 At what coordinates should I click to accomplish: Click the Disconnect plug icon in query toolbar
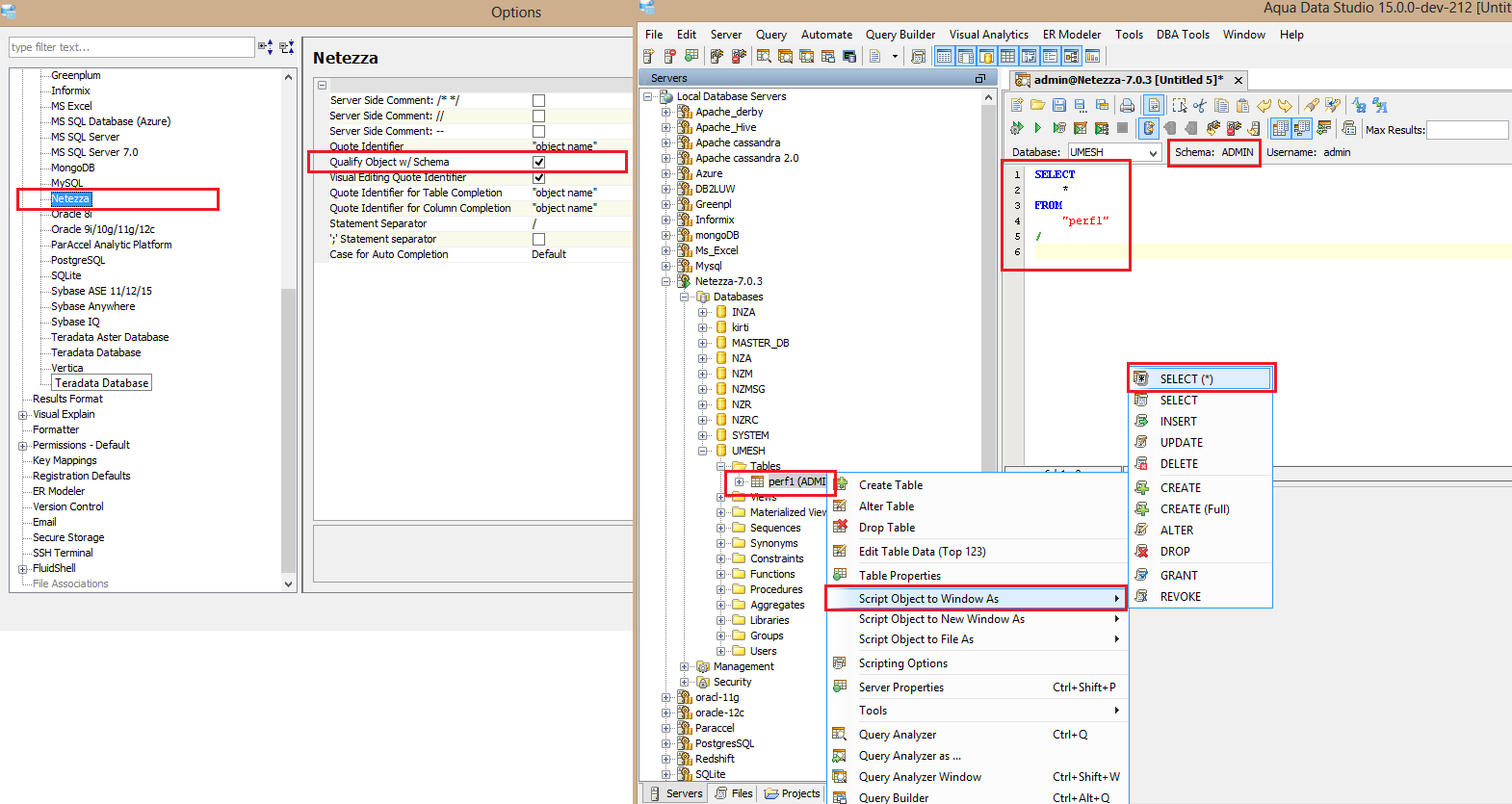pyautogui.click(x=1234, y=128)
